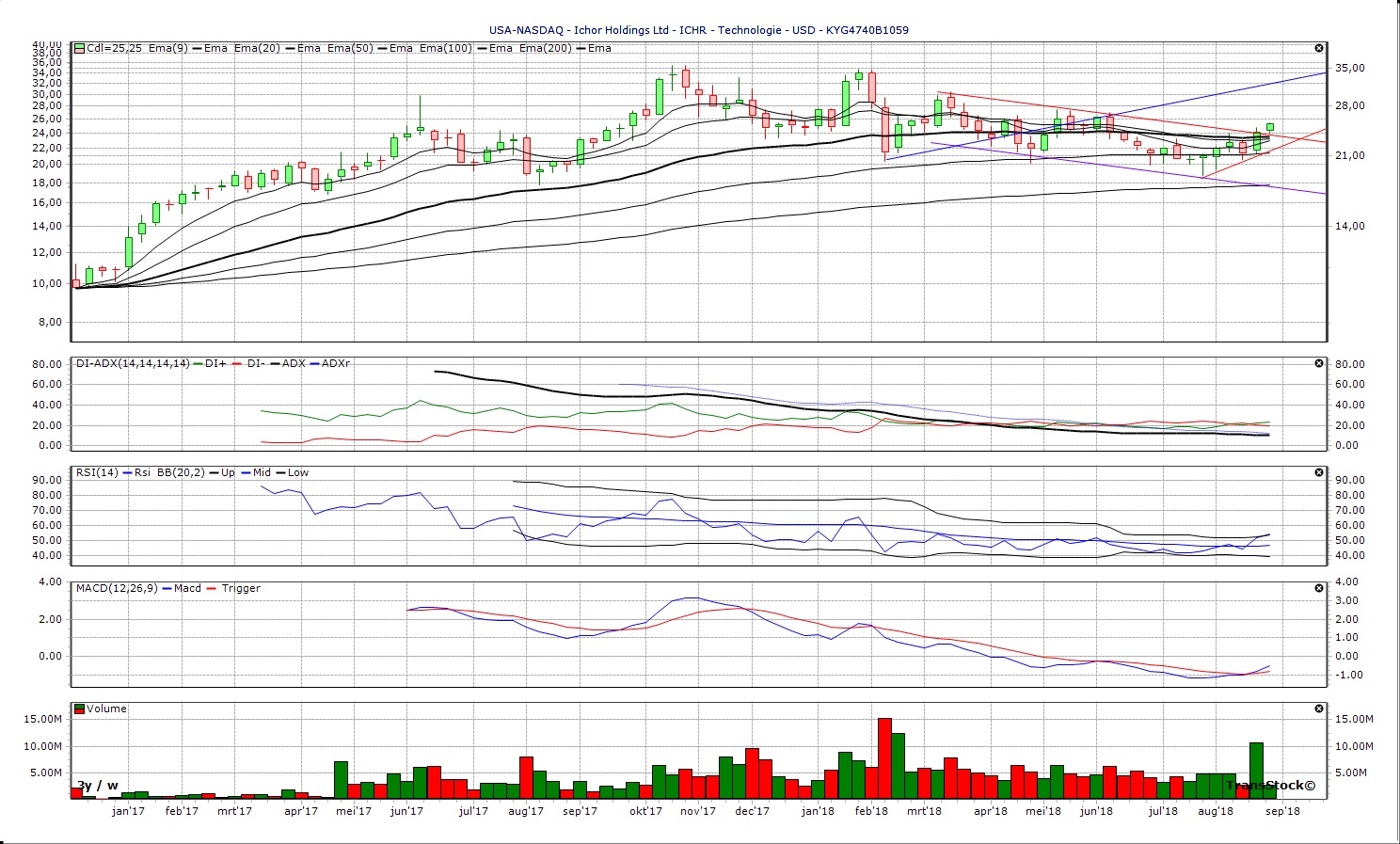Click the blue ADXr legend entry

(x=329, y=363)
